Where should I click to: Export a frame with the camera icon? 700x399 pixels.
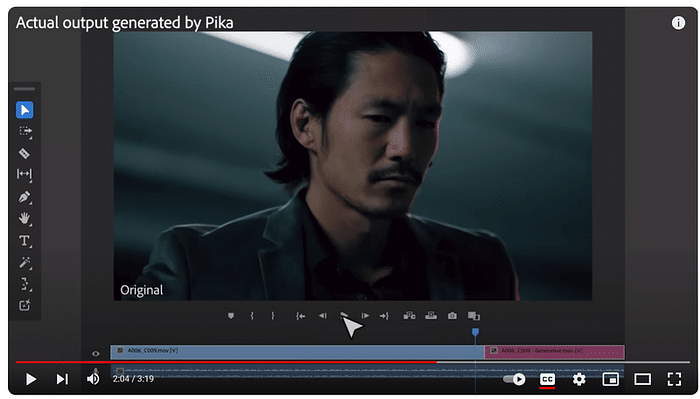(452, 316)
